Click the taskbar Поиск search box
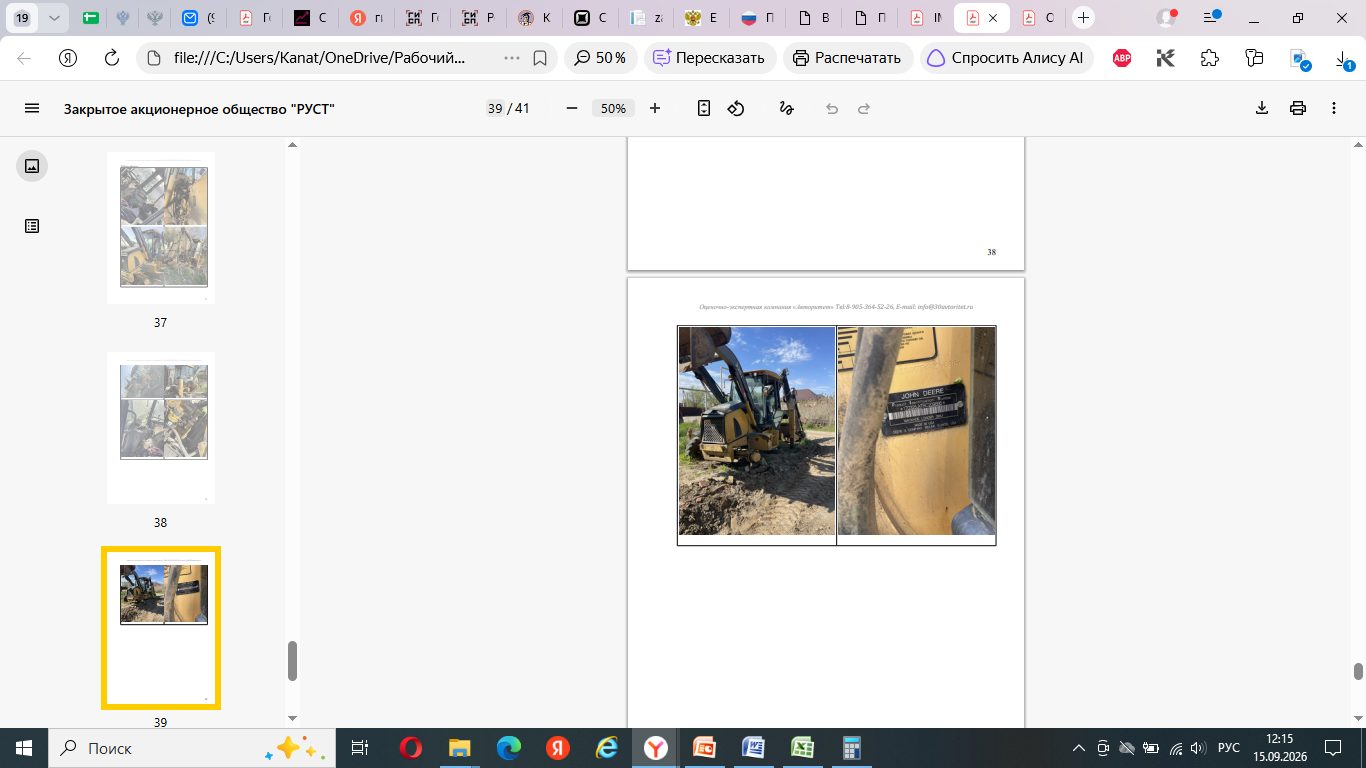The width and height of the screenshot is (1366, 768). click(x=190, y=748)
